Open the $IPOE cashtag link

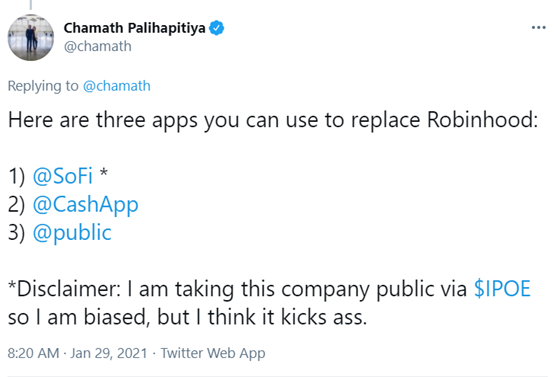[502, 288]
